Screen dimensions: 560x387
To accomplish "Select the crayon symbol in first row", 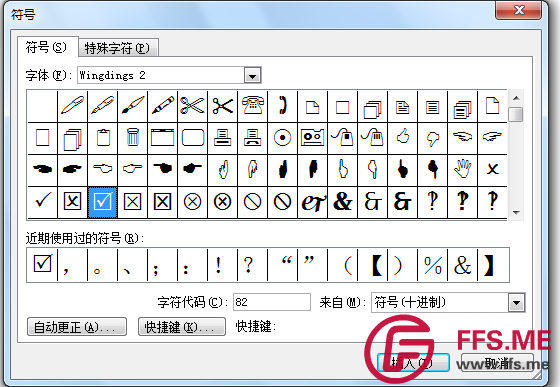I will pos(162,106).
